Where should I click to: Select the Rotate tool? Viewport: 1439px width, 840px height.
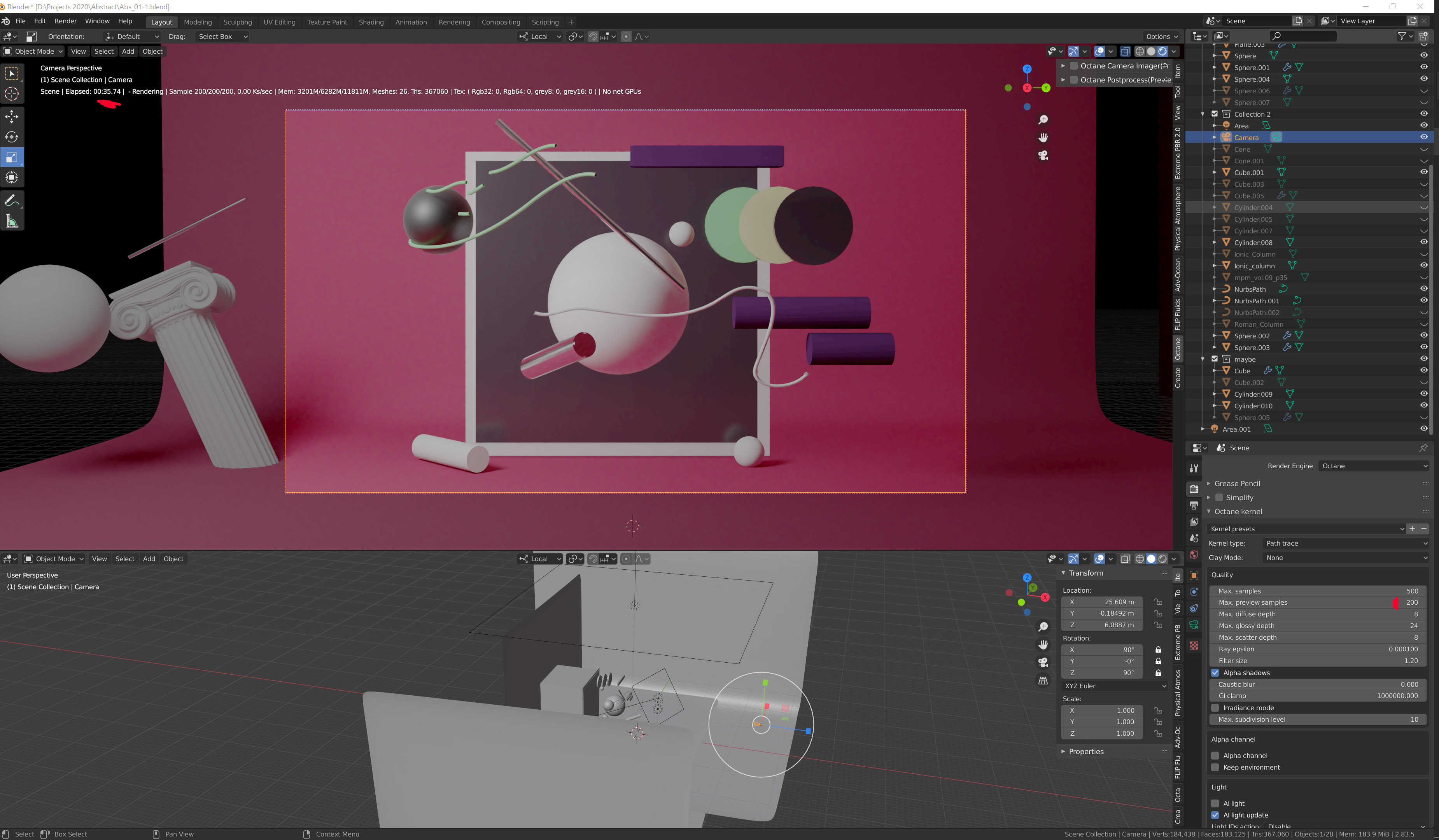[11, 137]
